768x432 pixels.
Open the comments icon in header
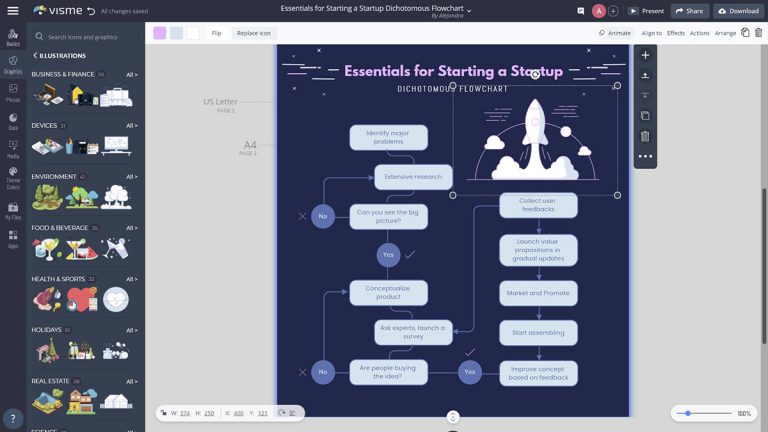tap(580, 11)
